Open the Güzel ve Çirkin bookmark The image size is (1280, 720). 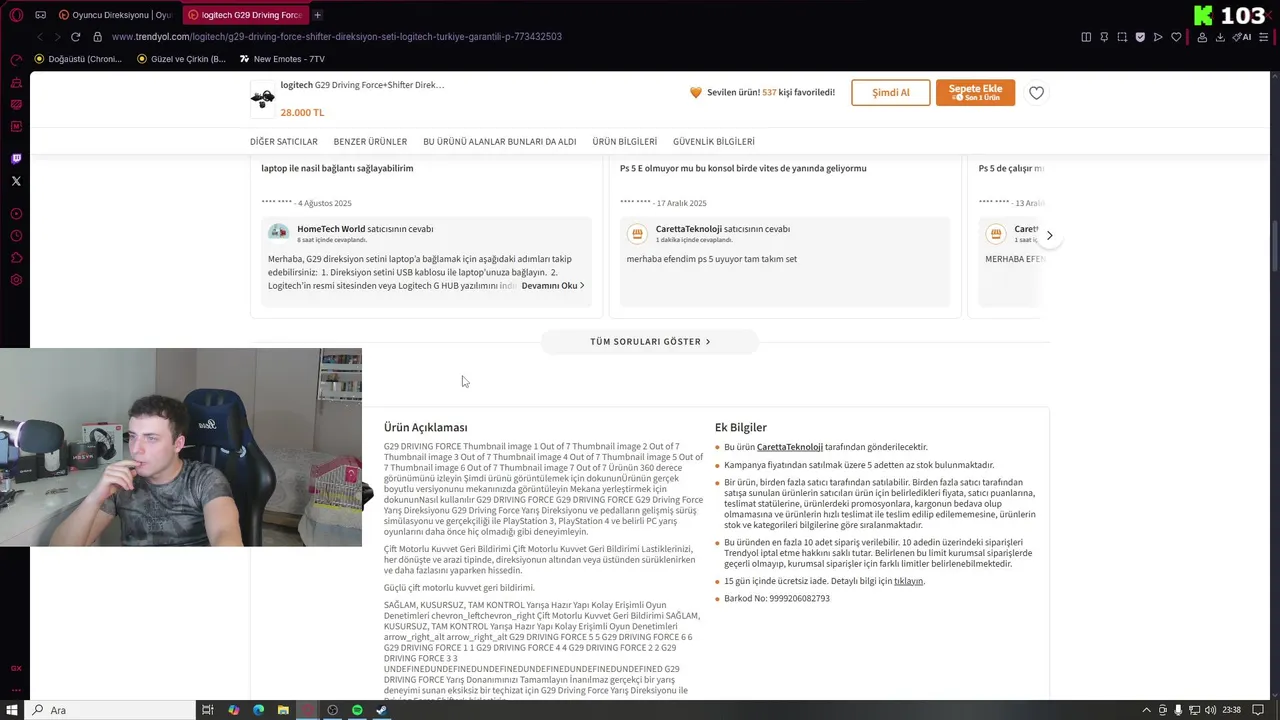(180, 59)
